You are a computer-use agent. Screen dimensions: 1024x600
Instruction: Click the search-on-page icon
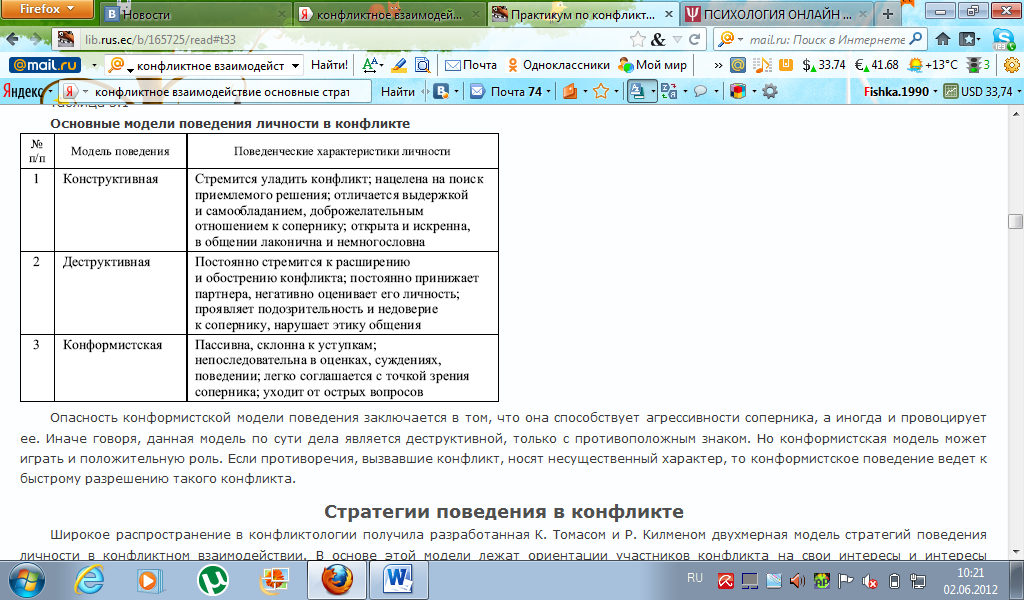(423, 65)
